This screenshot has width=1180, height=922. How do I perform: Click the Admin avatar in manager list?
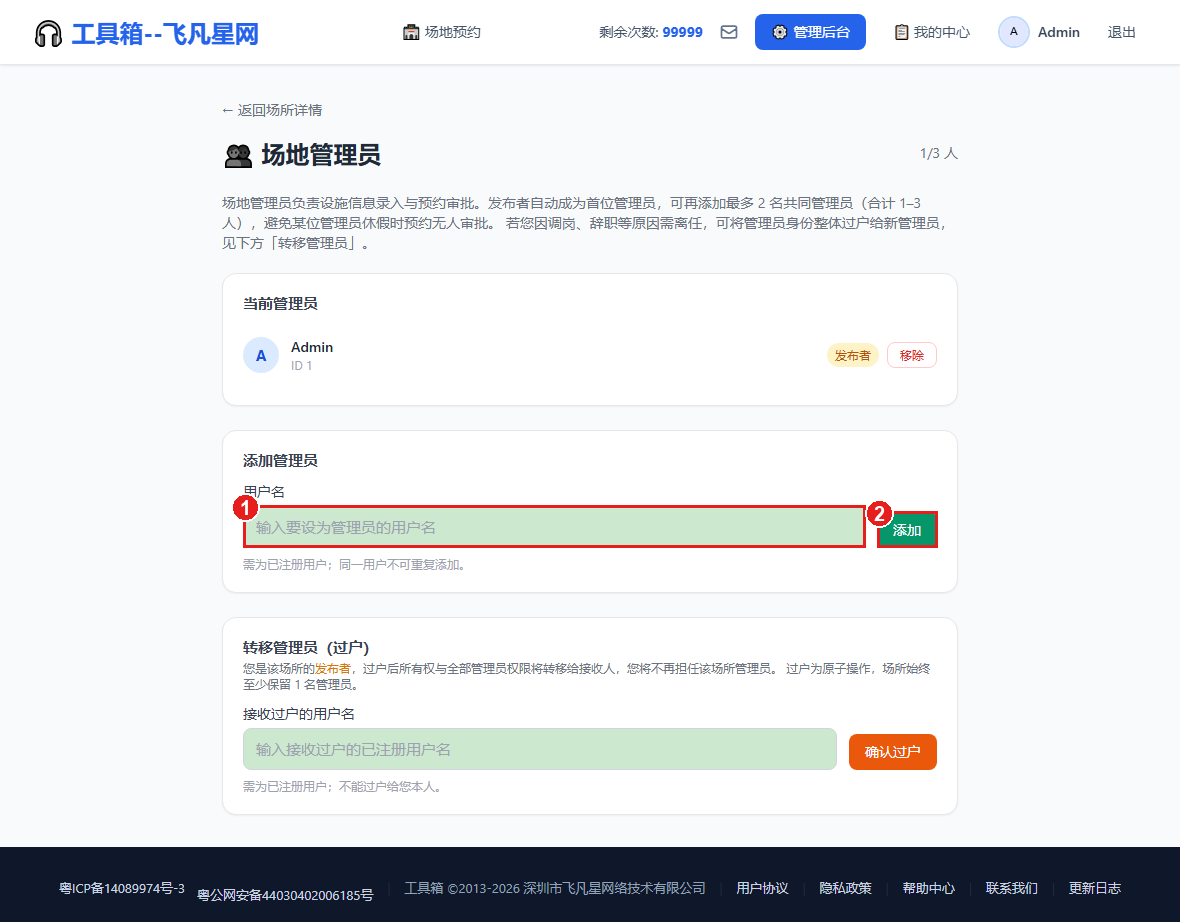(x=260, y=355)
